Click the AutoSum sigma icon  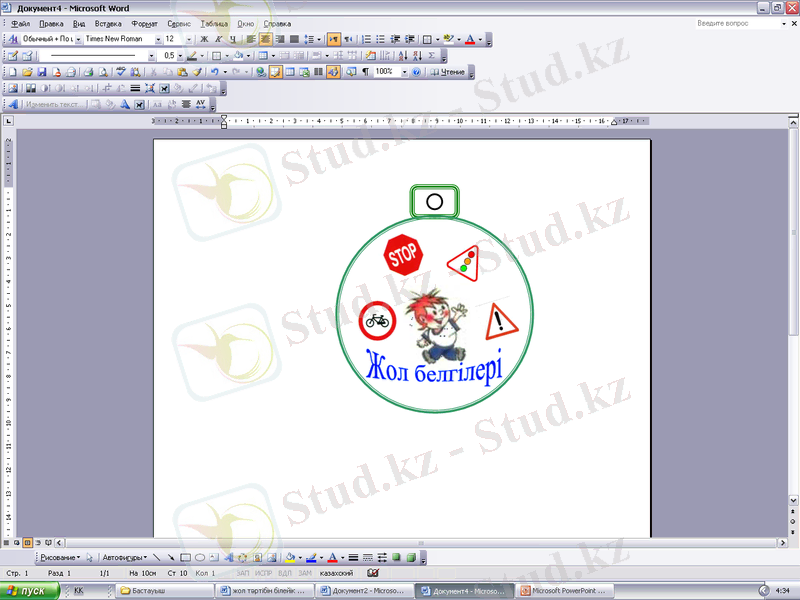tap(431, 56)
